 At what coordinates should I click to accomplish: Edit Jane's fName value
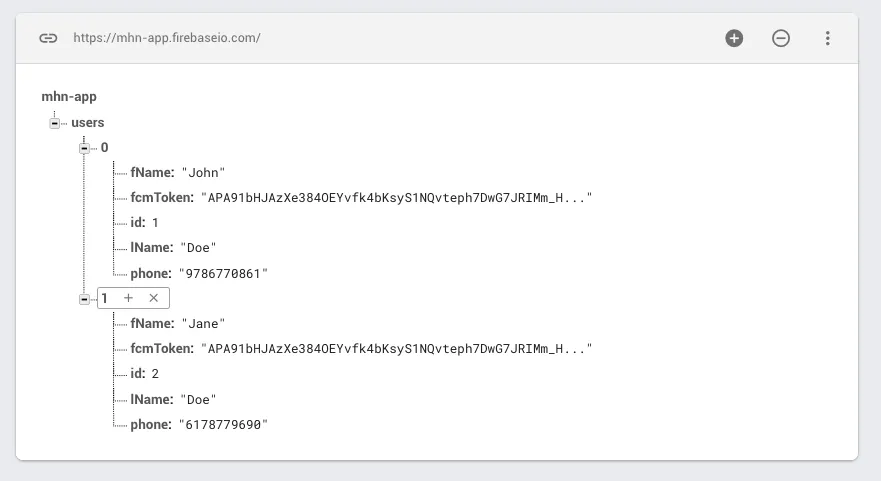click(x=203, y=323)
